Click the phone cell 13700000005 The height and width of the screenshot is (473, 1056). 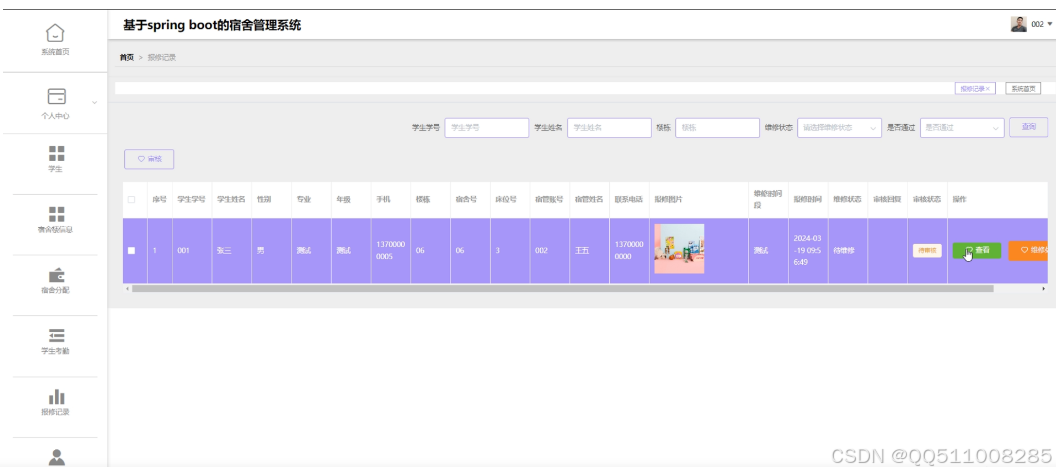390,250
